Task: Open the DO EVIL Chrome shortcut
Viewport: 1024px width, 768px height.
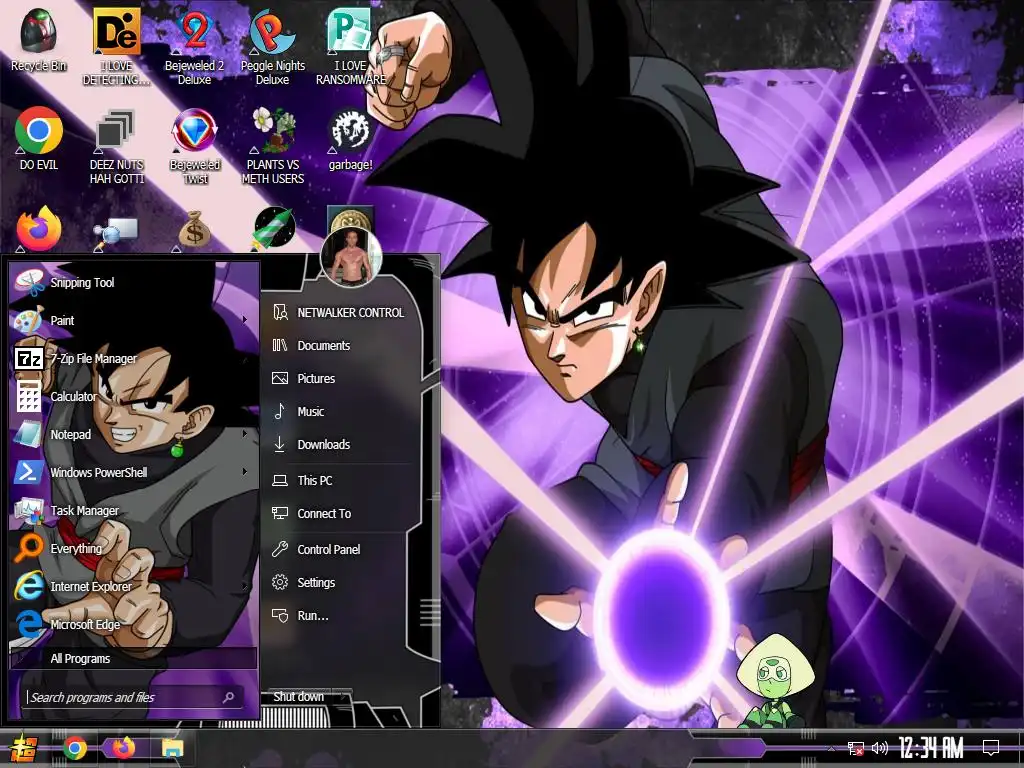Action: click(39, 138)
